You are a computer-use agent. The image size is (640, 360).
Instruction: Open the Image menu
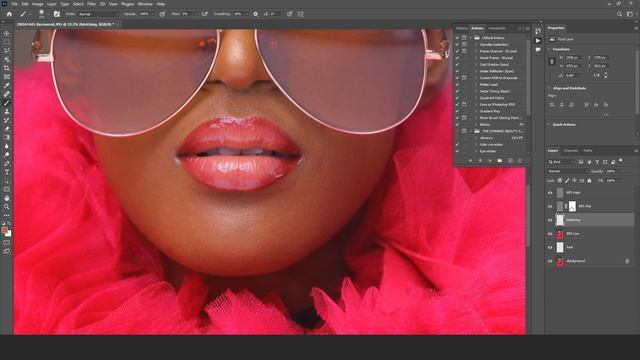[38, 4]
